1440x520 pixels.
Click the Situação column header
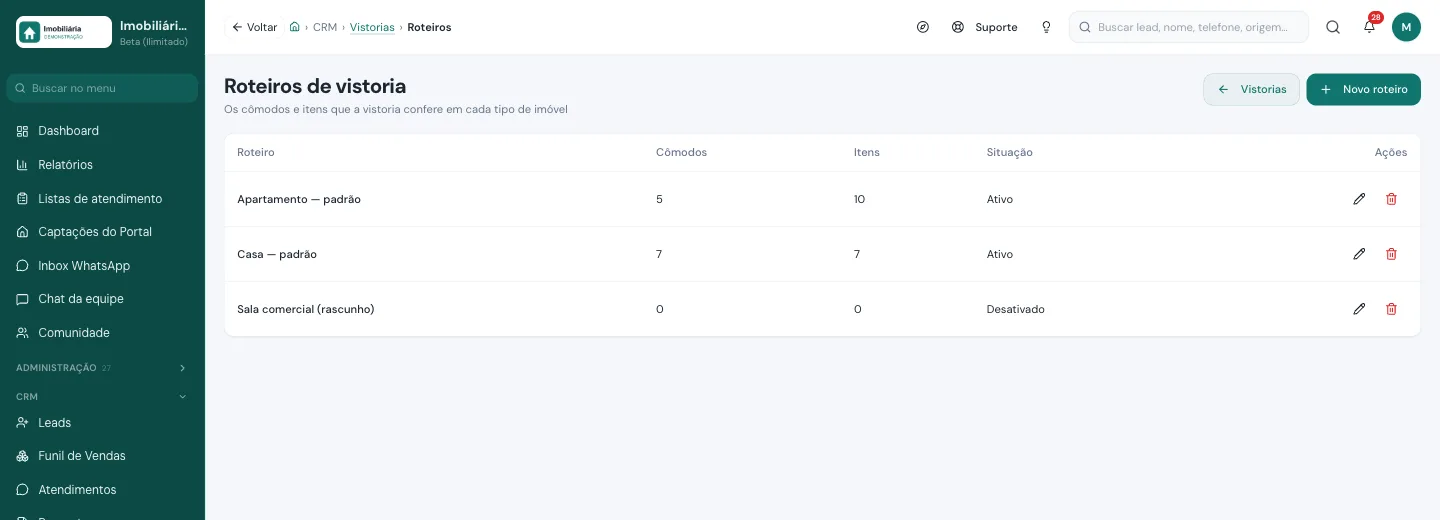click(1009, 152)
